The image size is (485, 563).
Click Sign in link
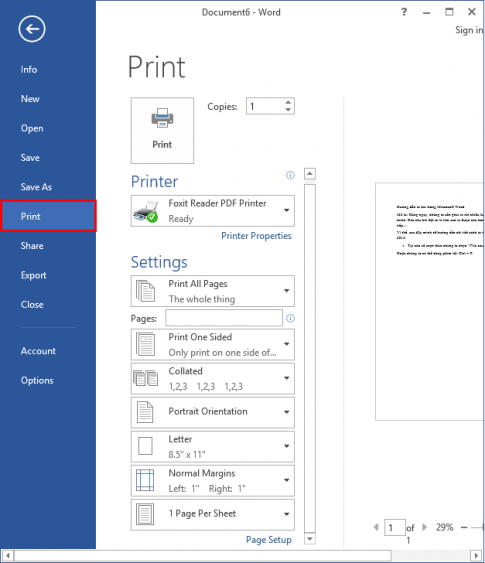coord(469,30)
